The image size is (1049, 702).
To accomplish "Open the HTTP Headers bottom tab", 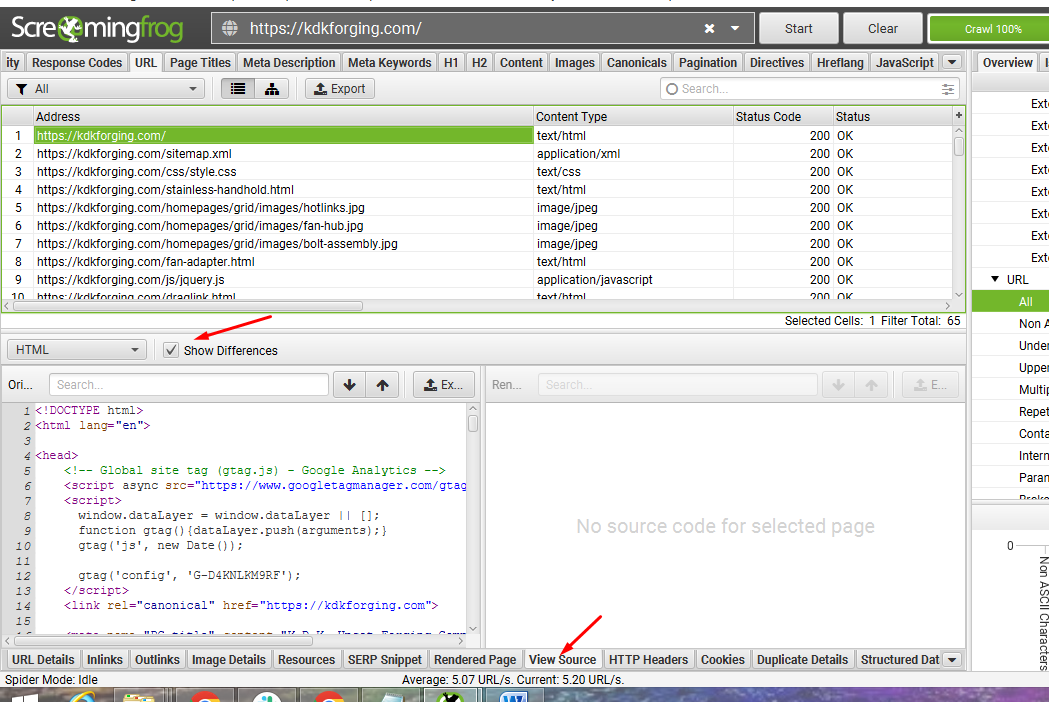I will pyautogui.click(x=648, y=659).
